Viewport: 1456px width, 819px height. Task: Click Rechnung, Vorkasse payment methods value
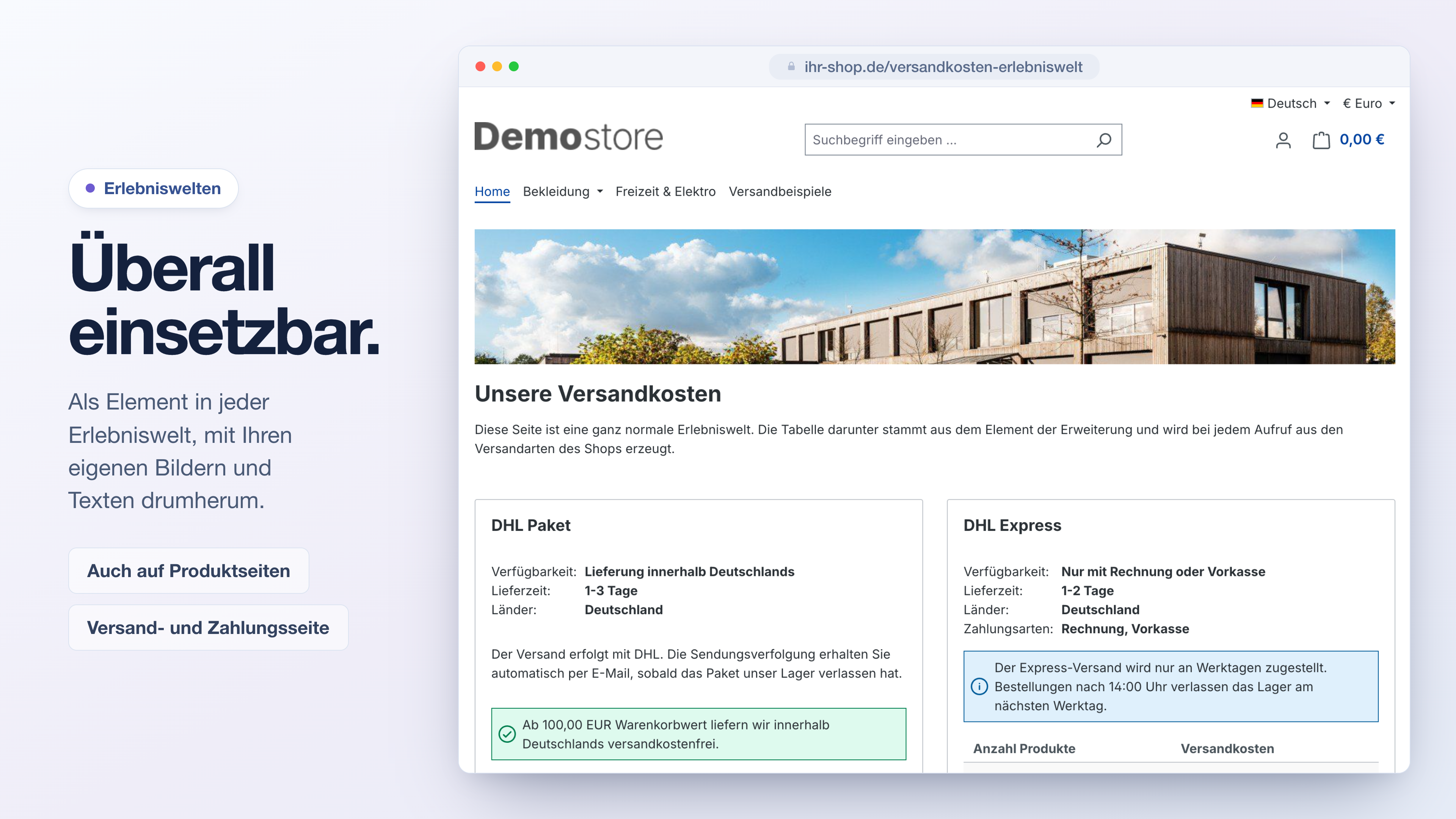point(1125,629)
